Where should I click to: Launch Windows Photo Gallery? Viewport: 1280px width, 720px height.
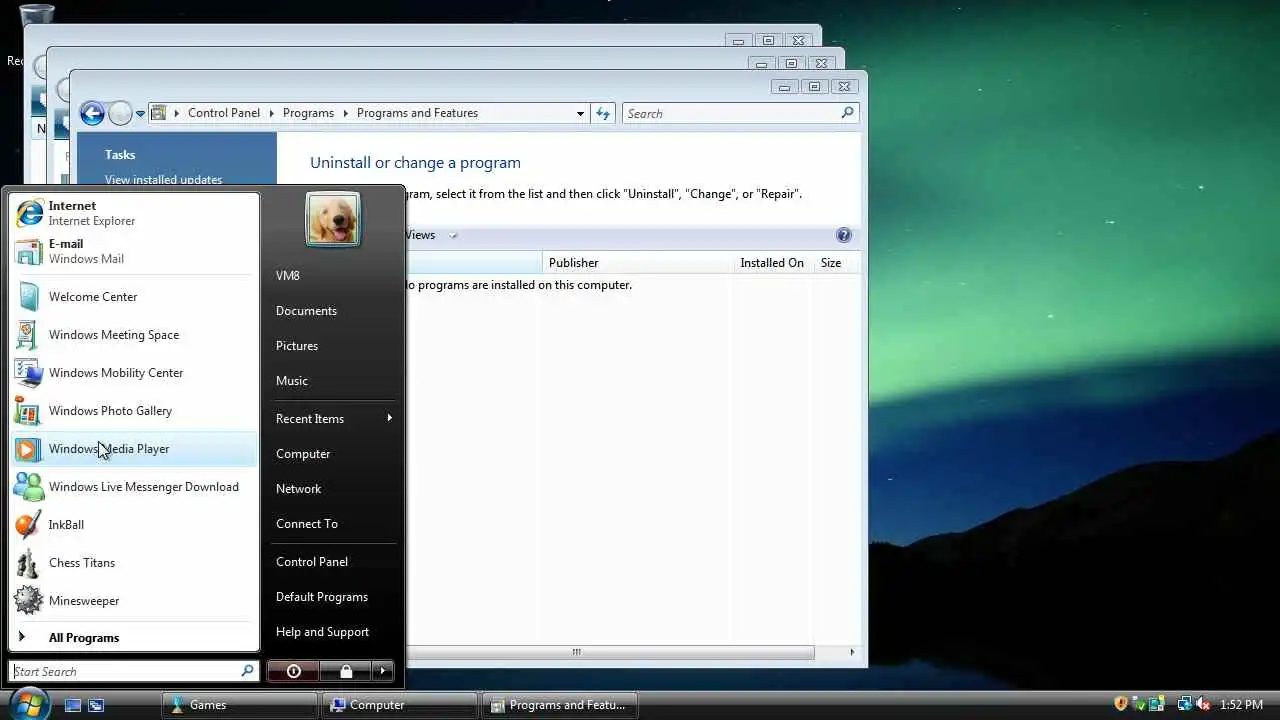point(134,411)
